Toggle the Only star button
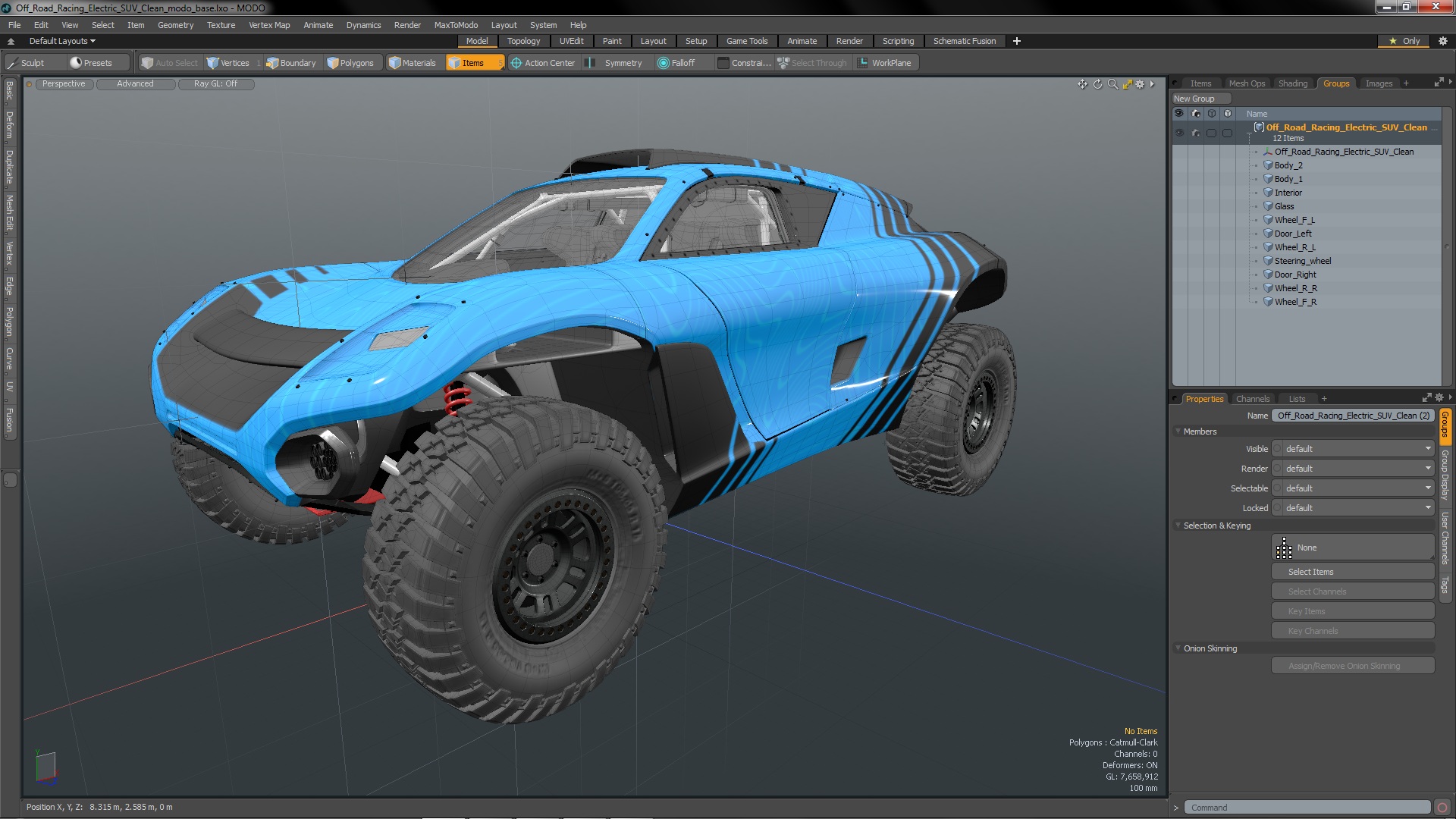Image resolution: width=1456 pixels, height=819 pixels. pos(1404,41)
